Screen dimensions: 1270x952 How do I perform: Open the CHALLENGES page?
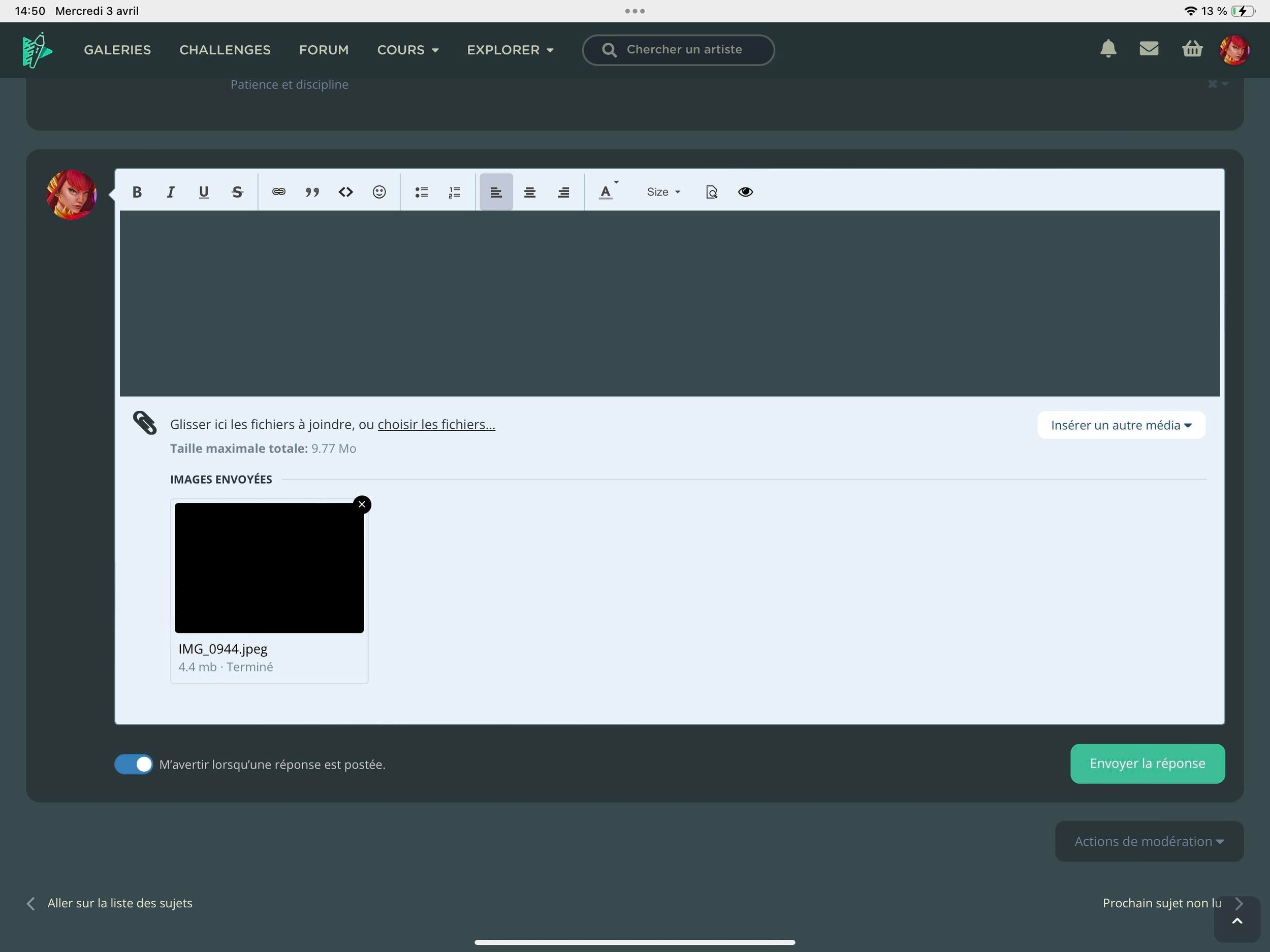pyautogui.click(x=225, y=50)
